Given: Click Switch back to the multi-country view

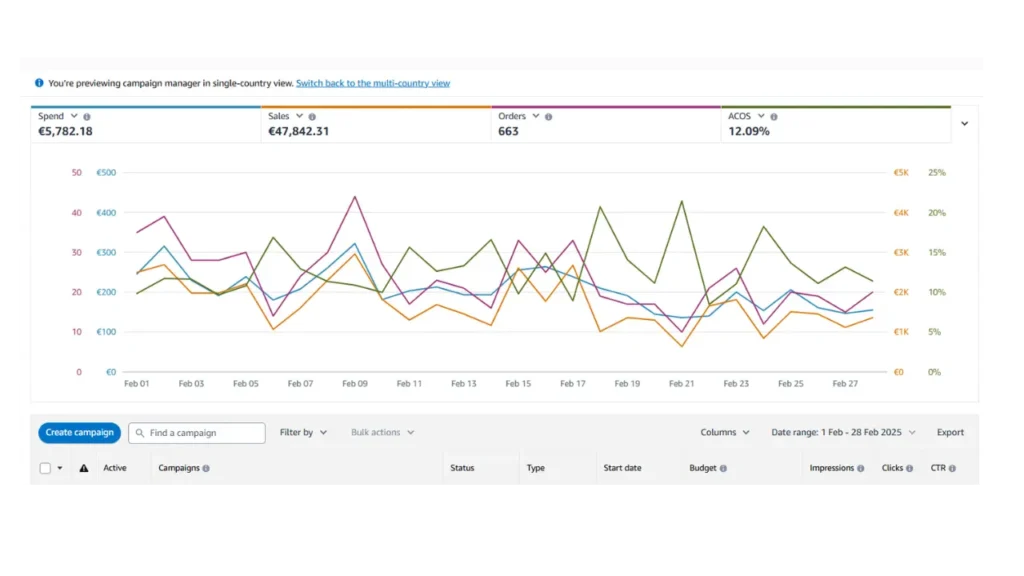Looking at the screenshot, I should pos(373,83).
